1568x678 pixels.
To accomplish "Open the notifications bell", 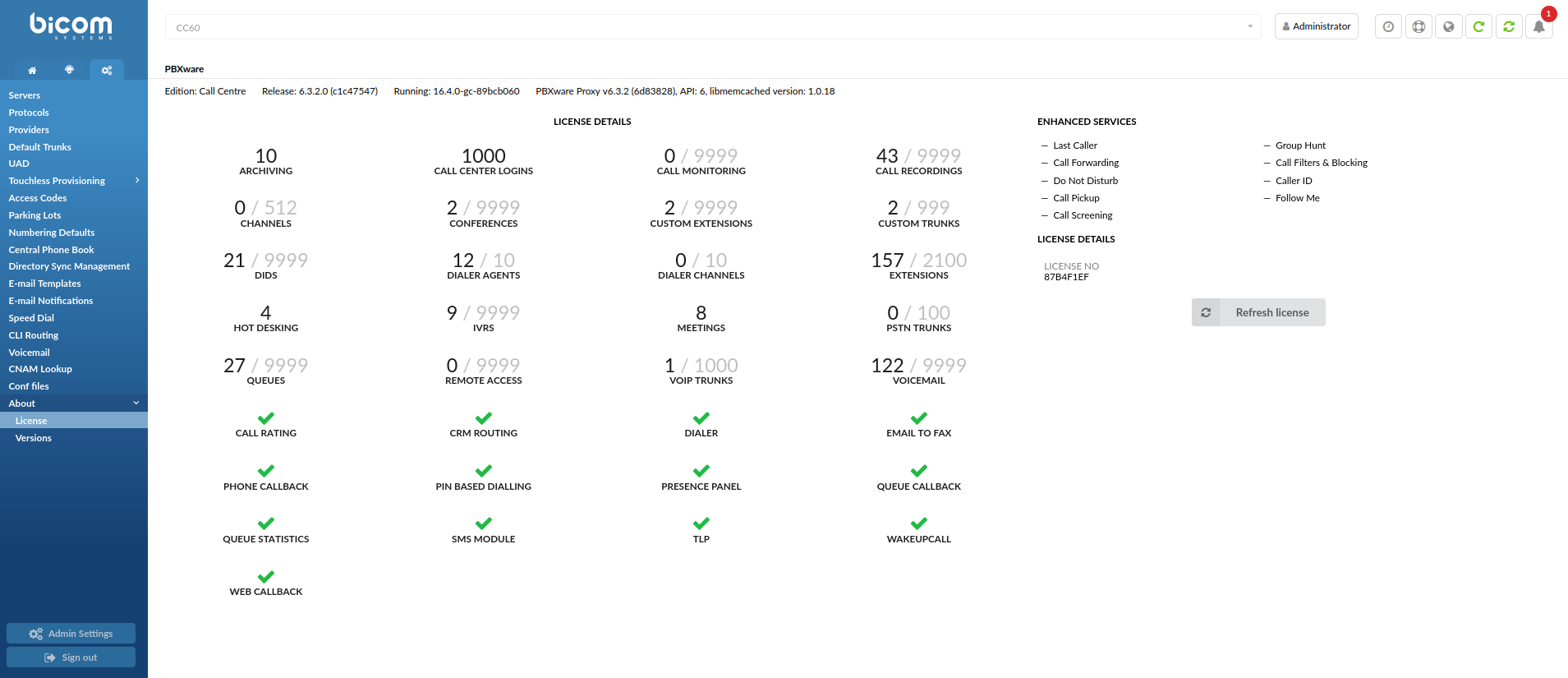I will pyautogui.click(x=1539, y=26).
